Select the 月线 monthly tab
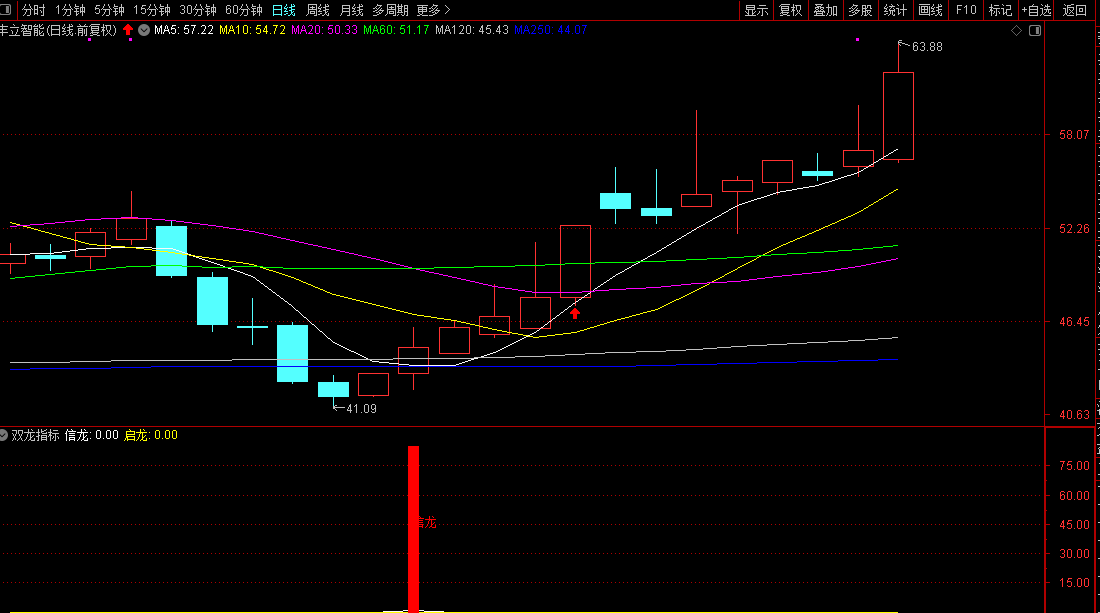The width and height of the screenshot is (1100, 613). (351, 10)
